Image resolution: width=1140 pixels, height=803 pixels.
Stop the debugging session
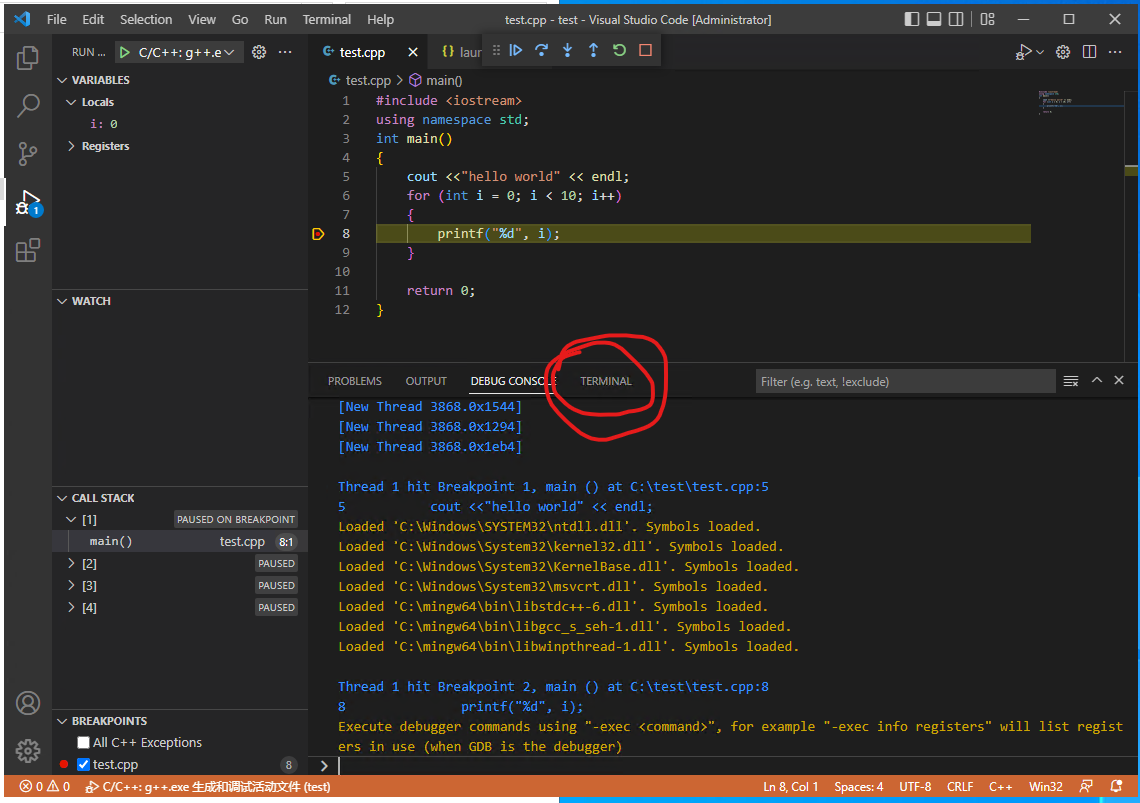[x=646, y=50]
